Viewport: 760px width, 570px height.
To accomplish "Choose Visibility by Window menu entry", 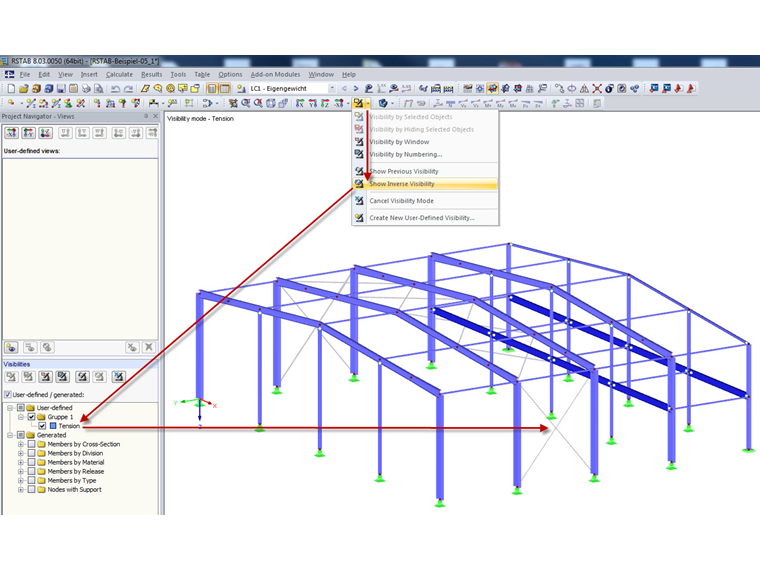I will (x=425, y=142).
